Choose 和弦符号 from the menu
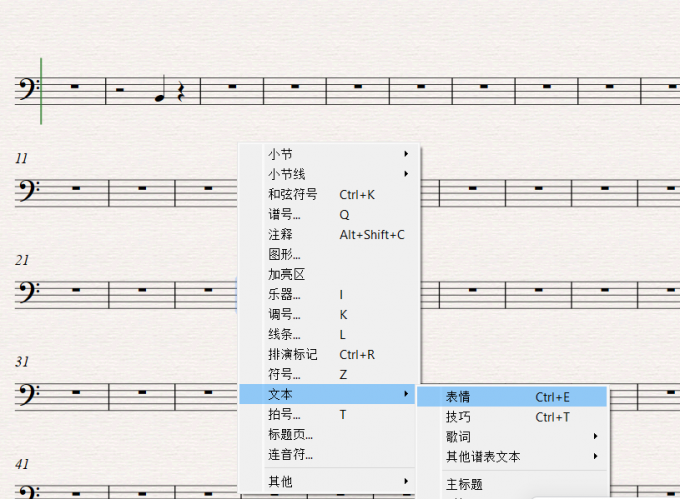The width and height of the screenshot is (680, 499). (x=328, y=194)
